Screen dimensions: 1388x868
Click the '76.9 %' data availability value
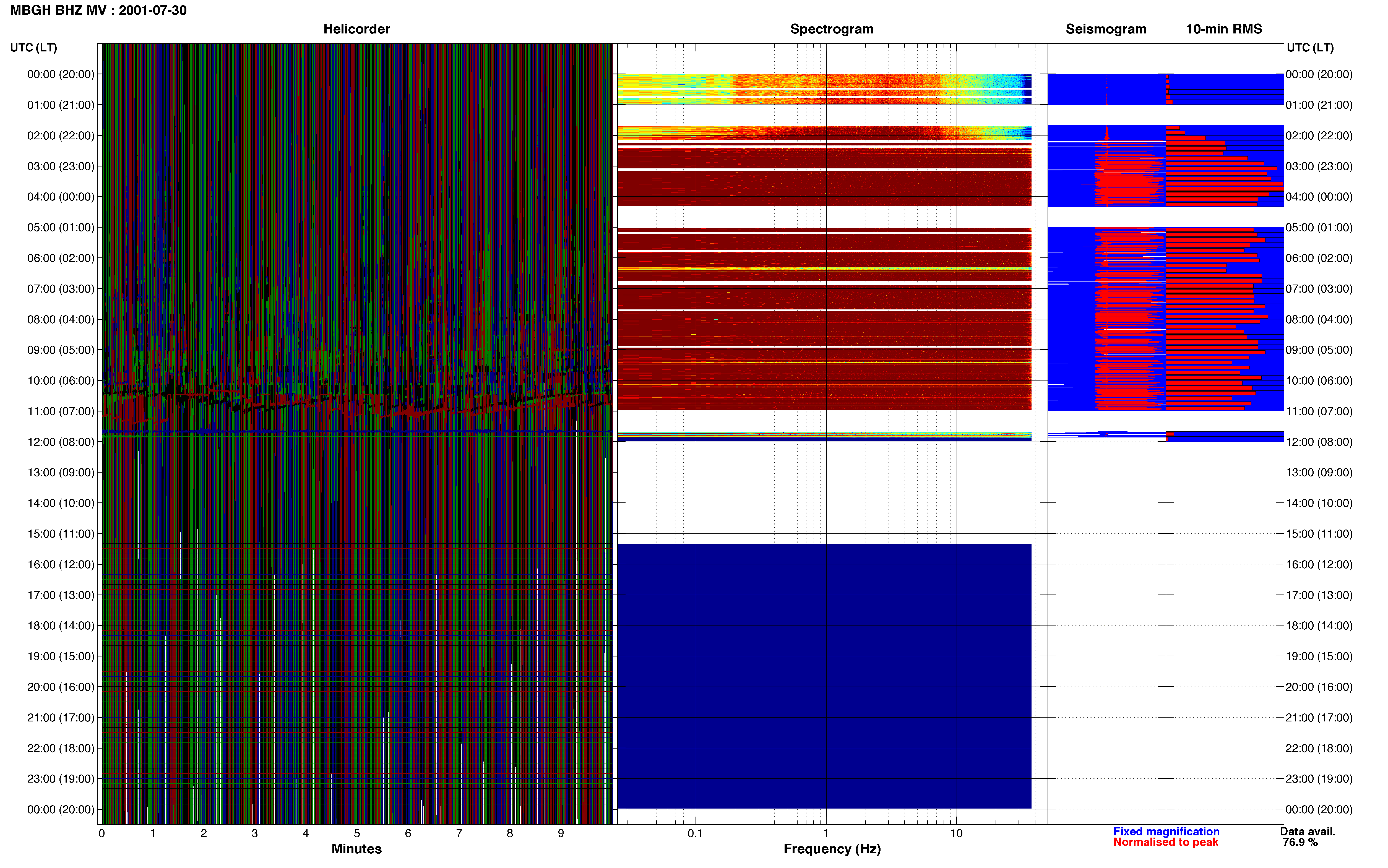coord(1300,842)
